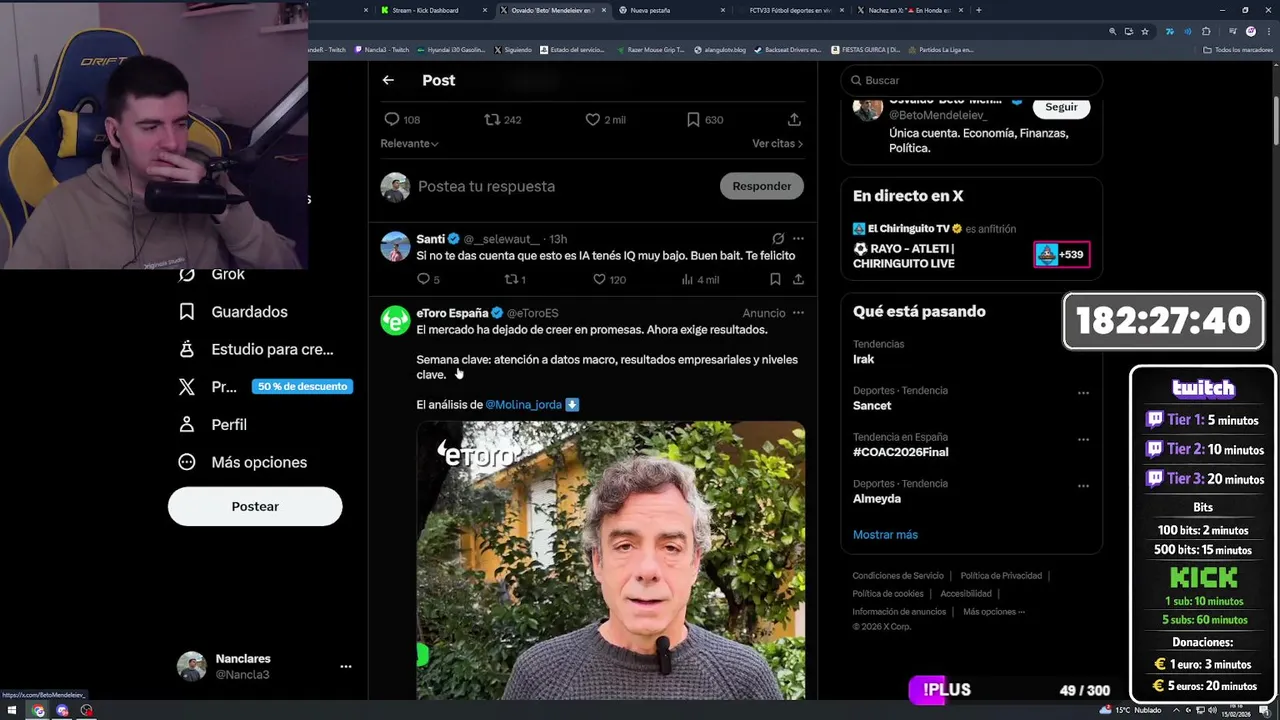Expand the Relevante sort dropdown
This screenshot has width=1280, height=720.
[409, 143]
